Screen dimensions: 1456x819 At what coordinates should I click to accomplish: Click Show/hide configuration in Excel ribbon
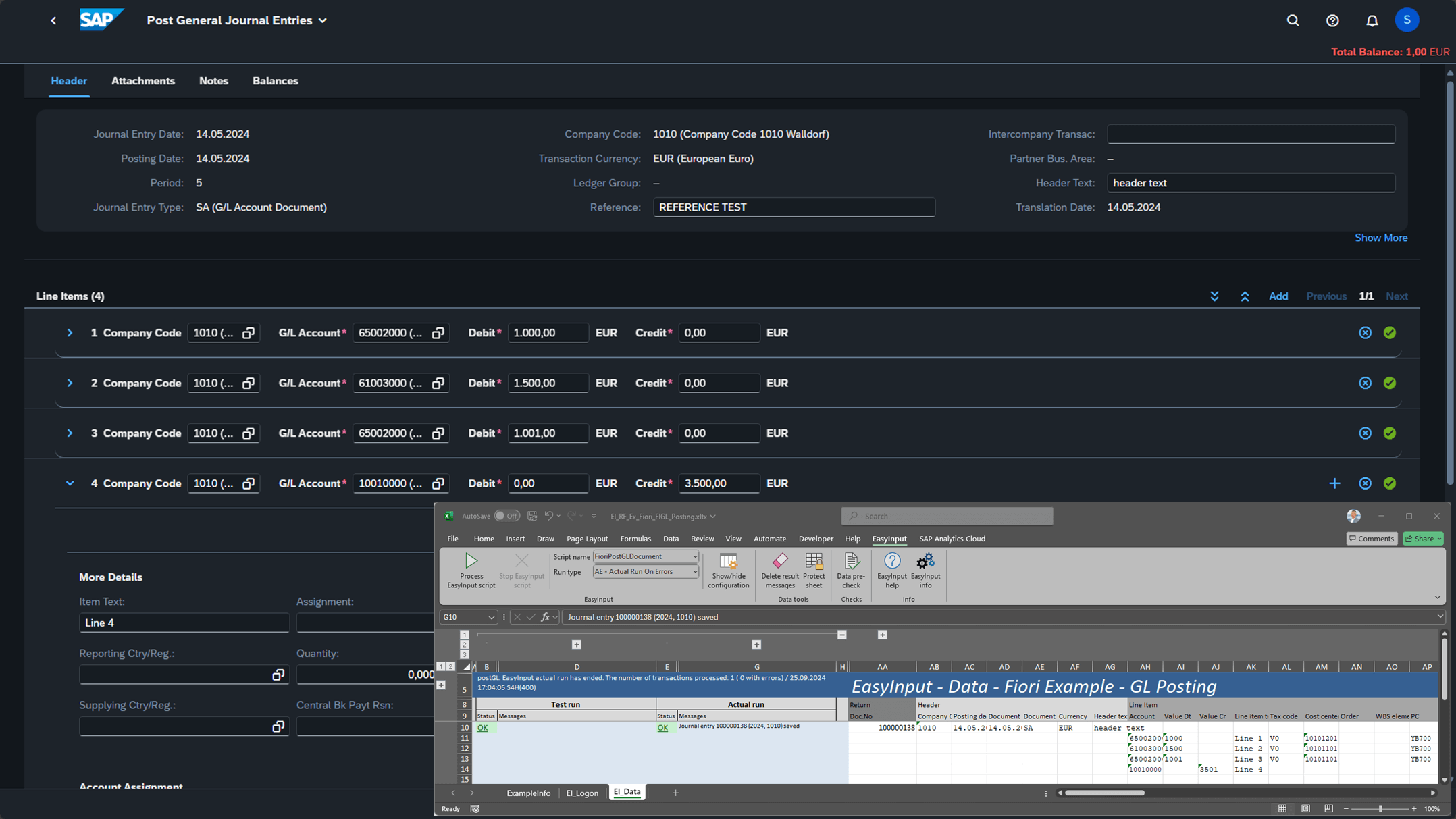tap(728, 571)
